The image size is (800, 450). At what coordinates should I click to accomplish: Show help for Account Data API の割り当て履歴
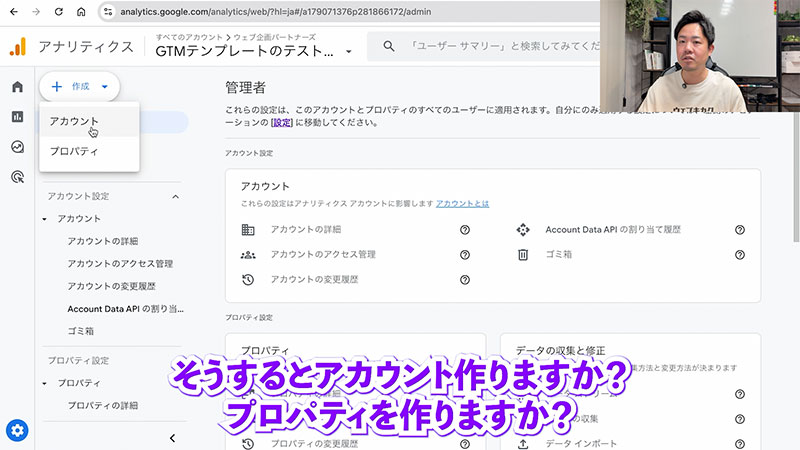[x=740, y=230]
